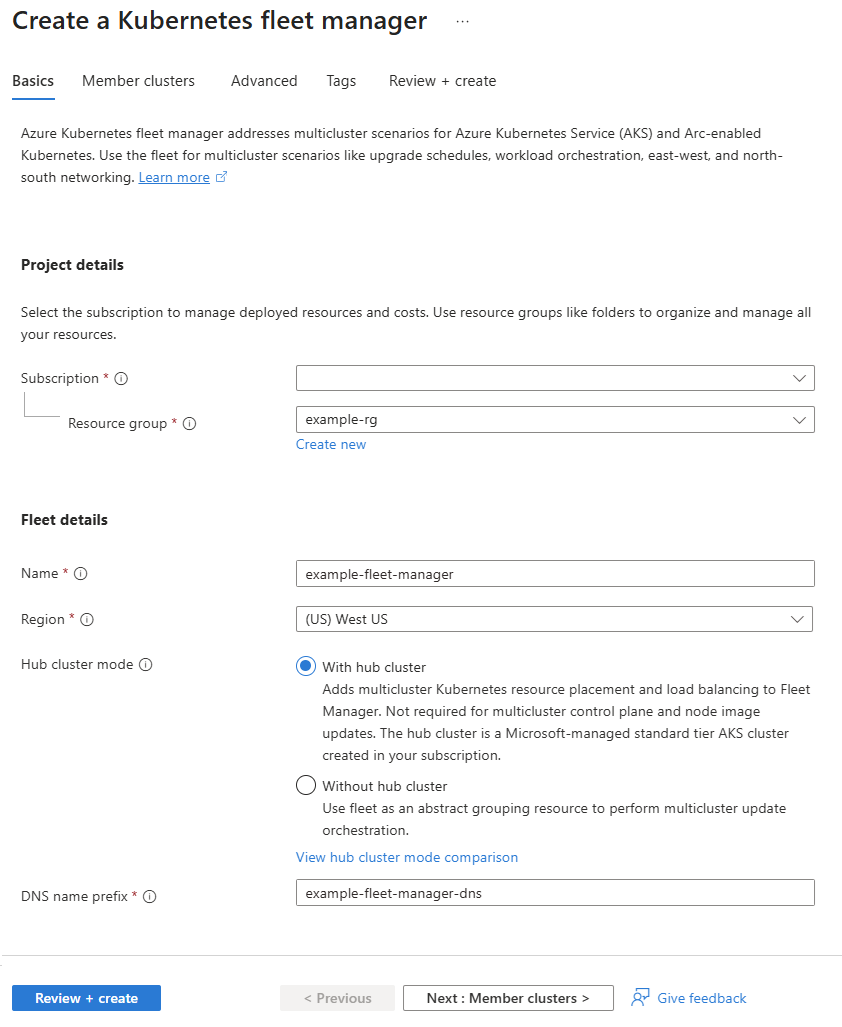Switch to the Member clusters tab
The width and height of the screenshot is (842, 1027).
[x=138, y=81]
